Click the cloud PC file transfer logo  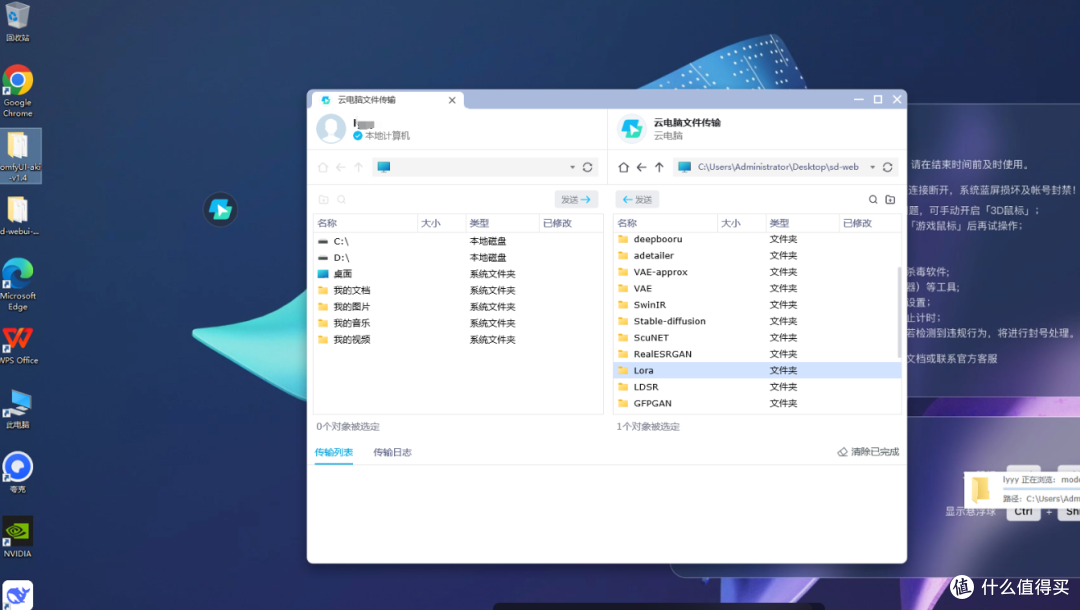click(x=632, y=129)
